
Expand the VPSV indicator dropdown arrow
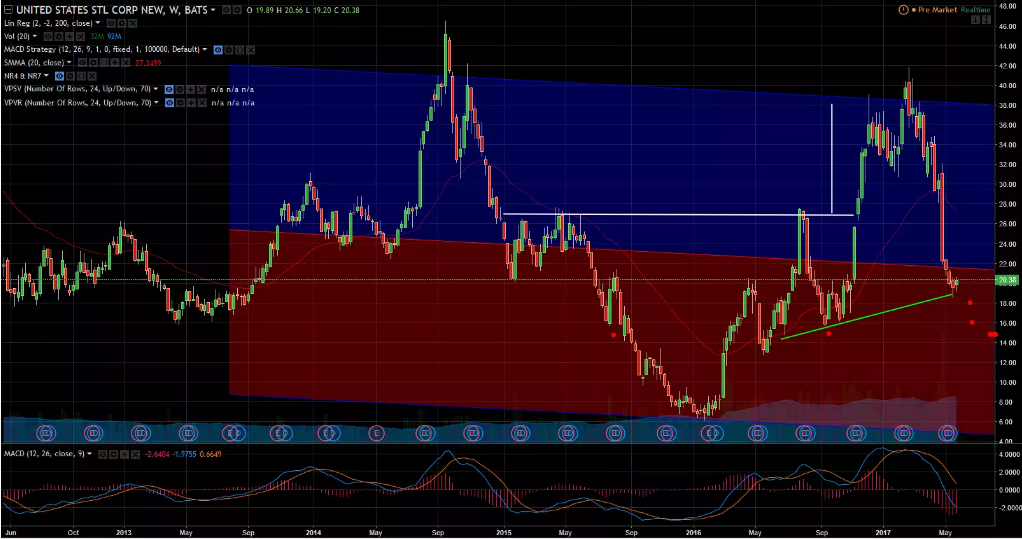pyautogui.click(x=156, y=89)
